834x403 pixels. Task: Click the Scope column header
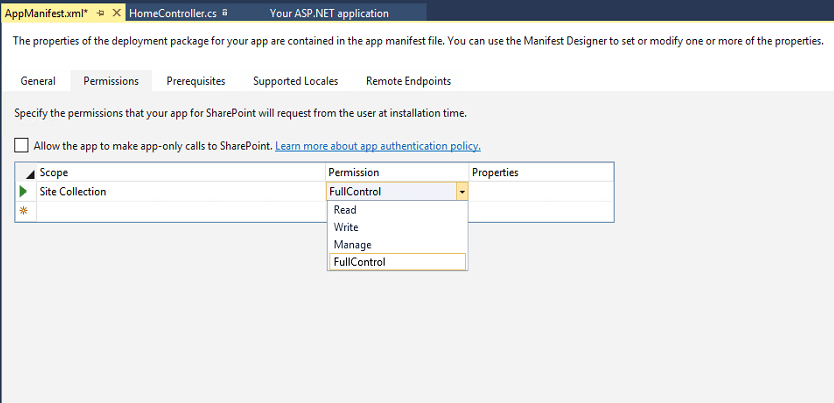click(x=181, y=172)
